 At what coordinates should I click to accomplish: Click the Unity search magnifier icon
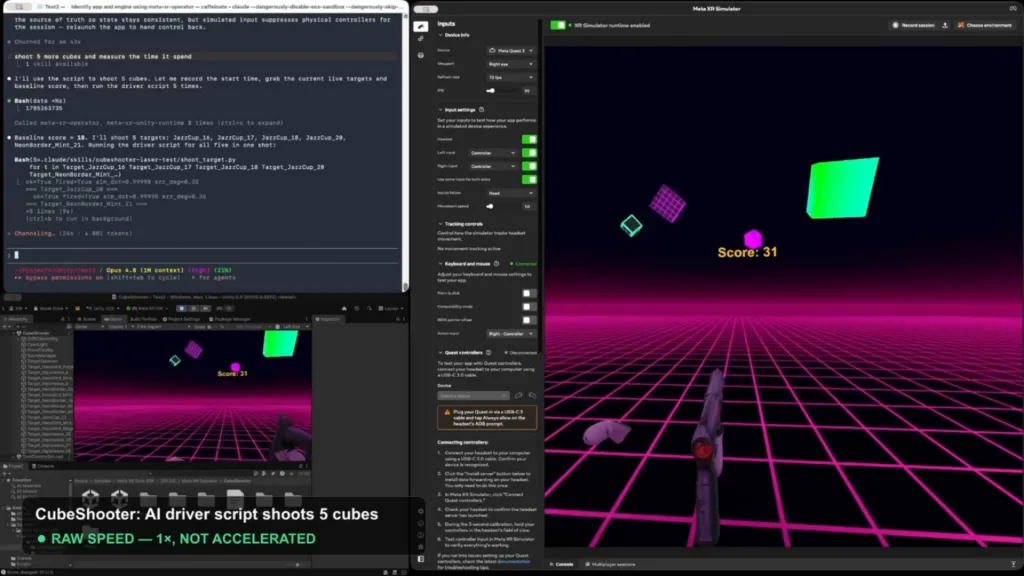369,308
